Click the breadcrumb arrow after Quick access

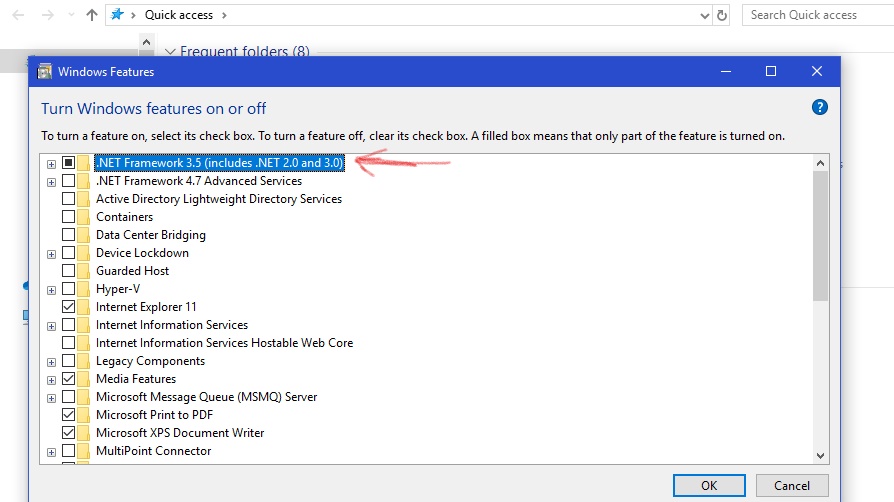click(x=224, y=15)
